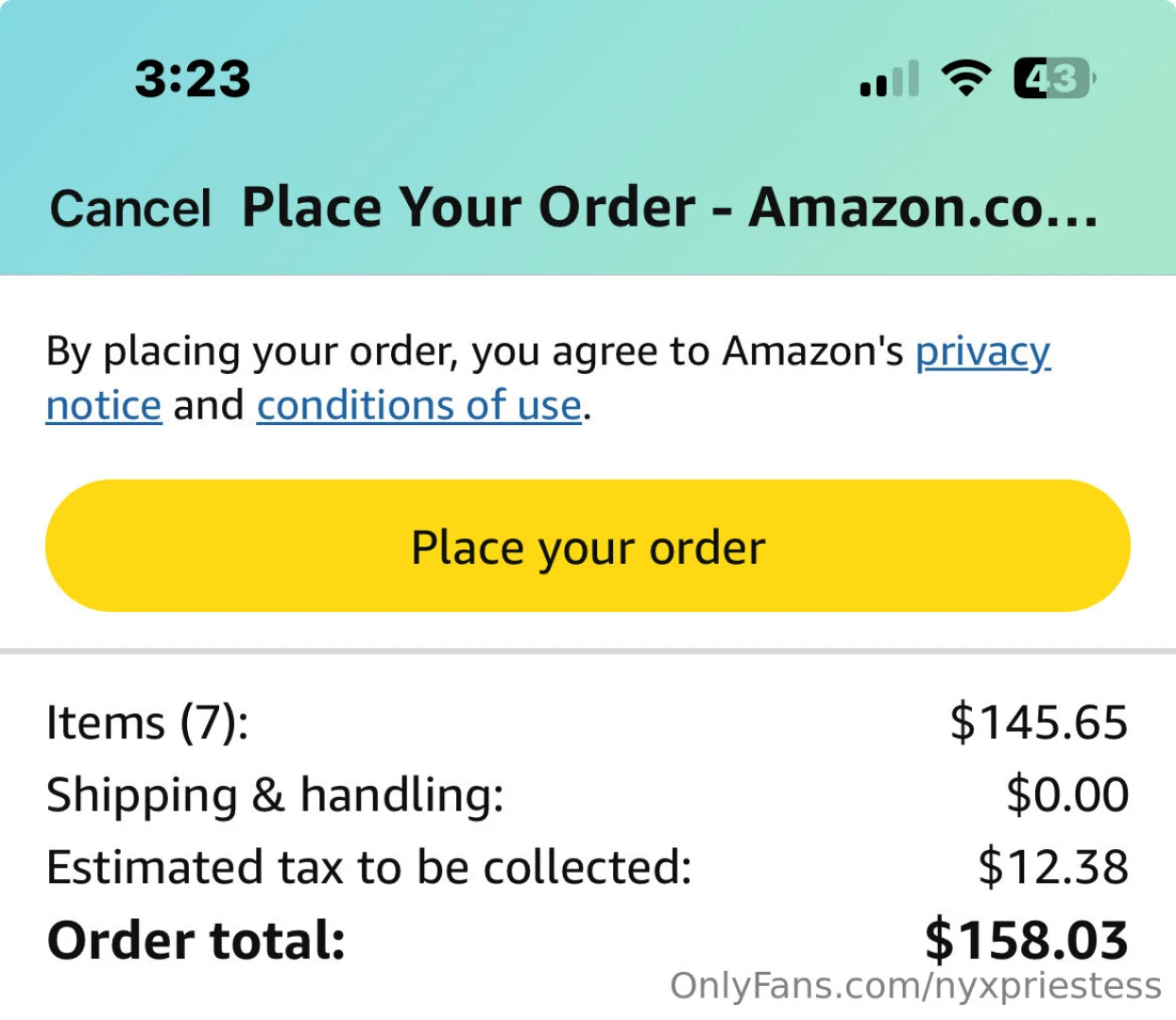This screenshot has height=1020, width=1176.
Task: Open Amazon's privacy notice link
Action: 982,352
